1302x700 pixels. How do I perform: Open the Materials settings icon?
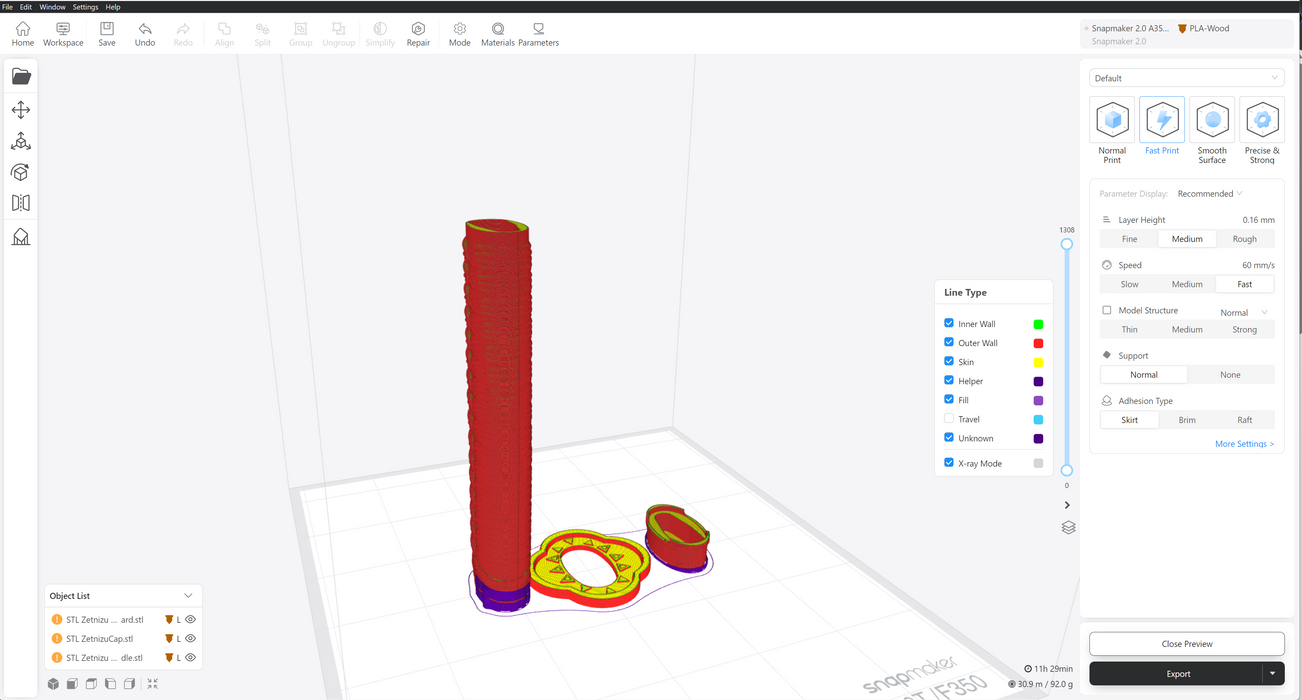498,34
